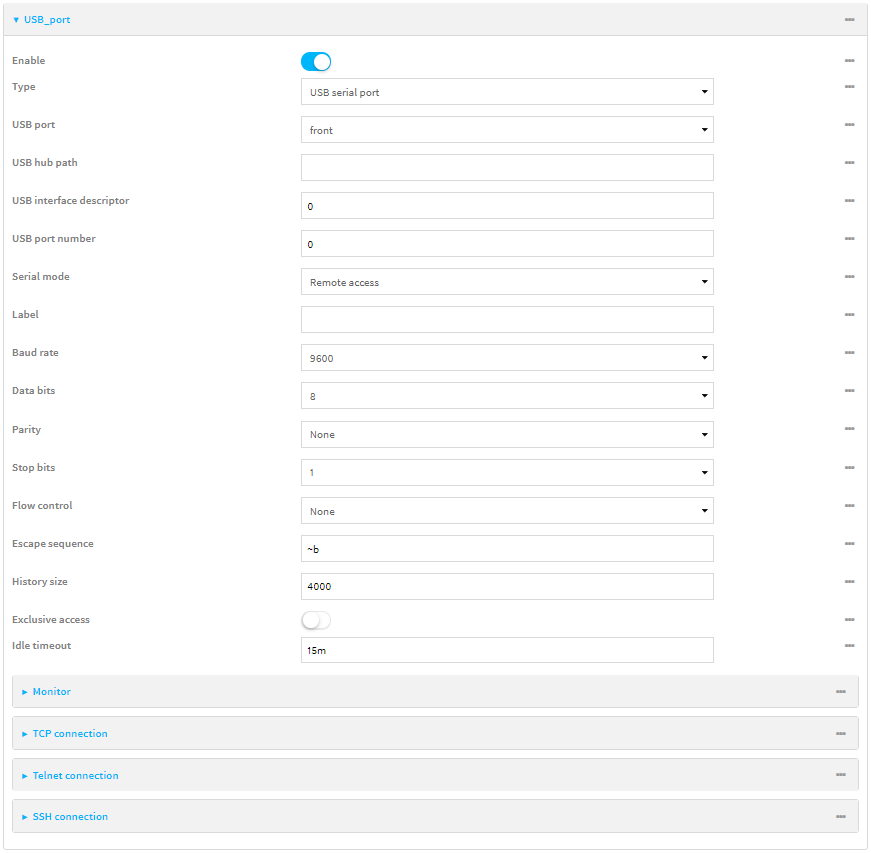Open options icon beside Escape sequence field
This screenshot has width=871, height=853.
pyautogui.click(x=849, y=544)
